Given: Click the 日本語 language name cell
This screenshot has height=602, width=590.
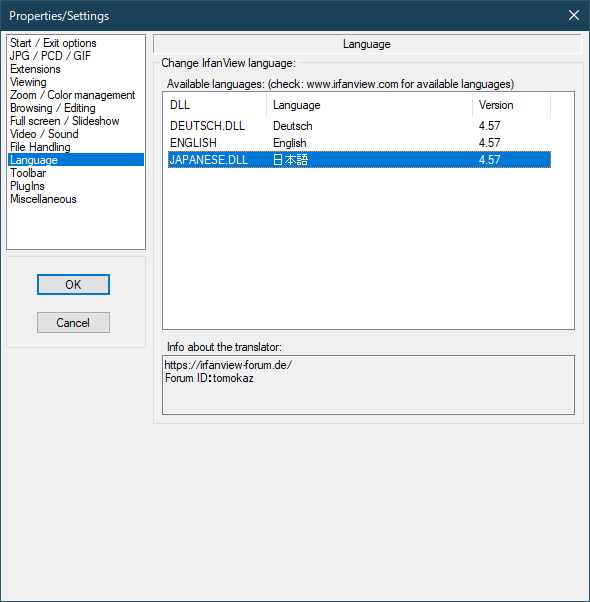Looking at the screenshot, I should (x=290, y=160).
